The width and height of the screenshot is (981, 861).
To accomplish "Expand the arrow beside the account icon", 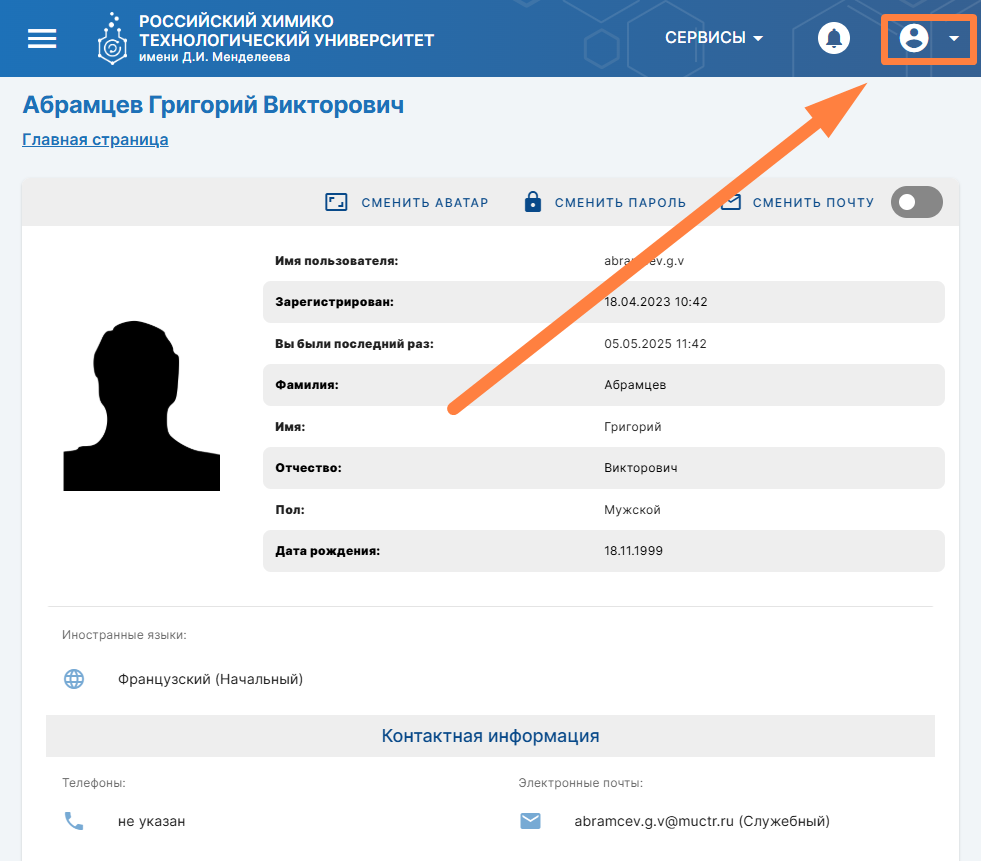I will [954, 38].
